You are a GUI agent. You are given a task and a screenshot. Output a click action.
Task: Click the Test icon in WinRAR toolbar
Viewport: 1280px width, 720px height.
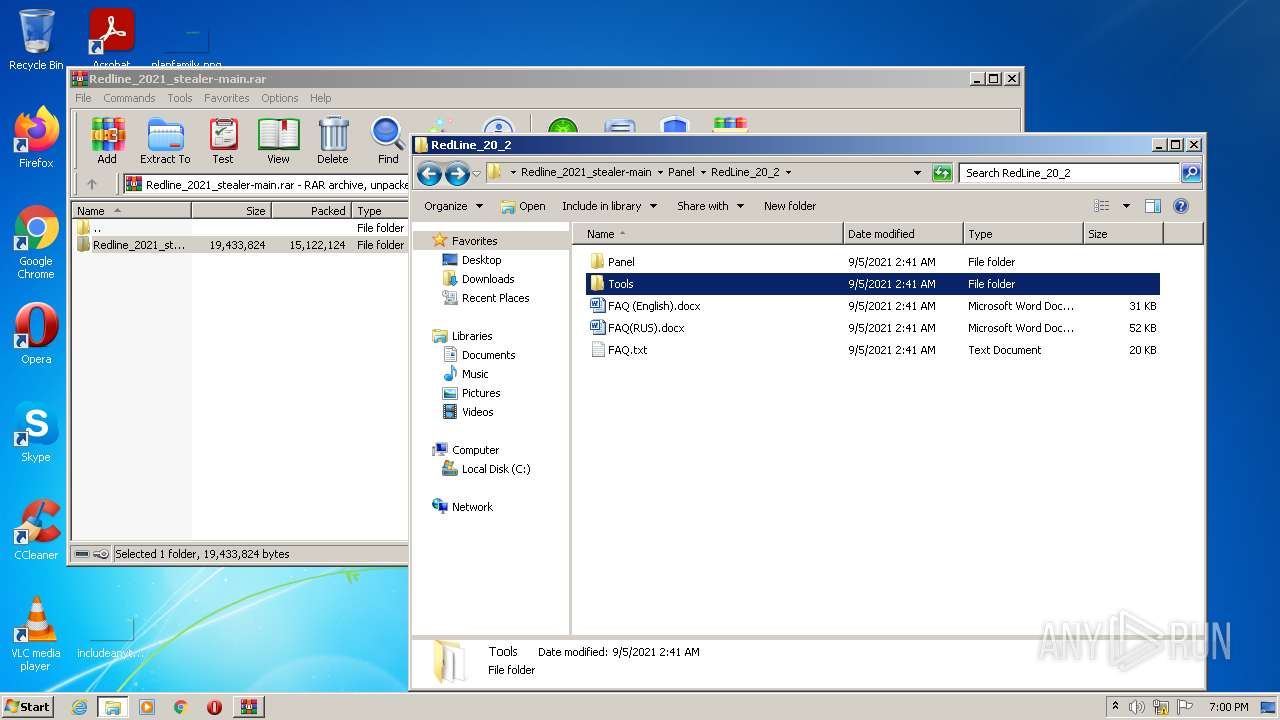(x=223, y=141)
